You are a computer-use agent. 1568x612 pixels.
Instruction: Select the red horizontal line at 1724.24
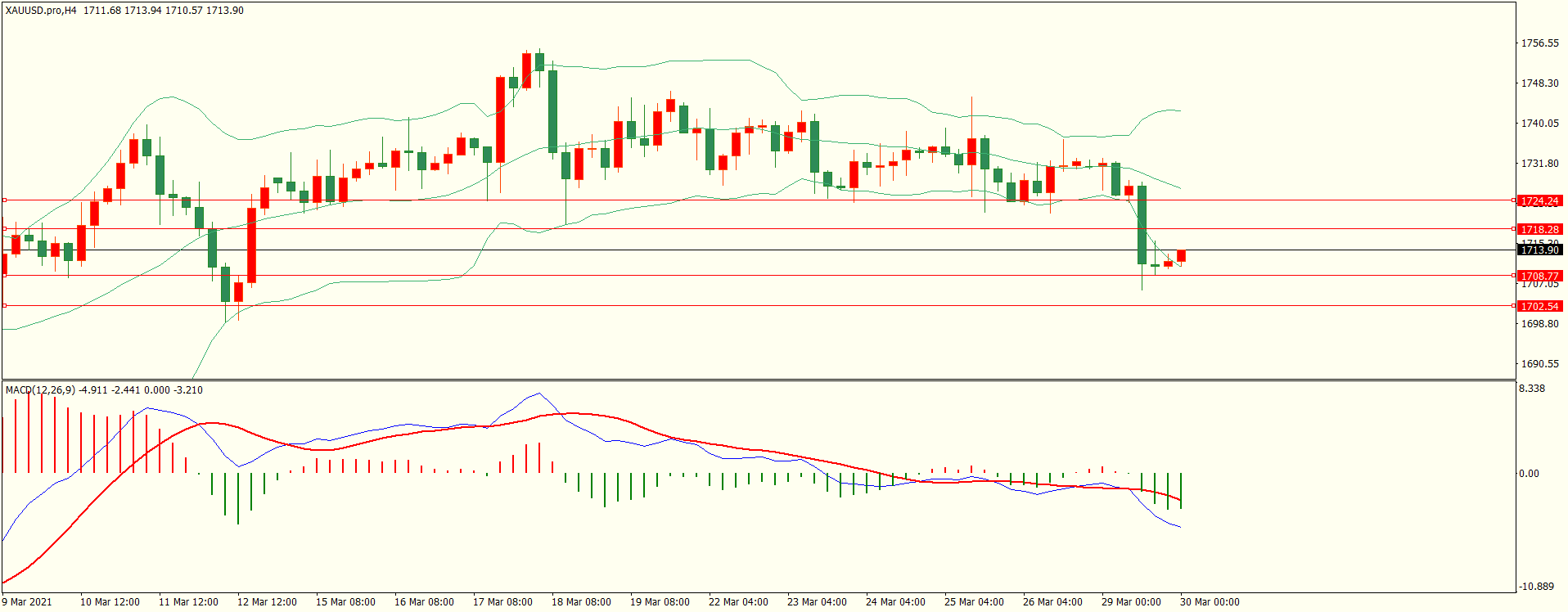758,200
